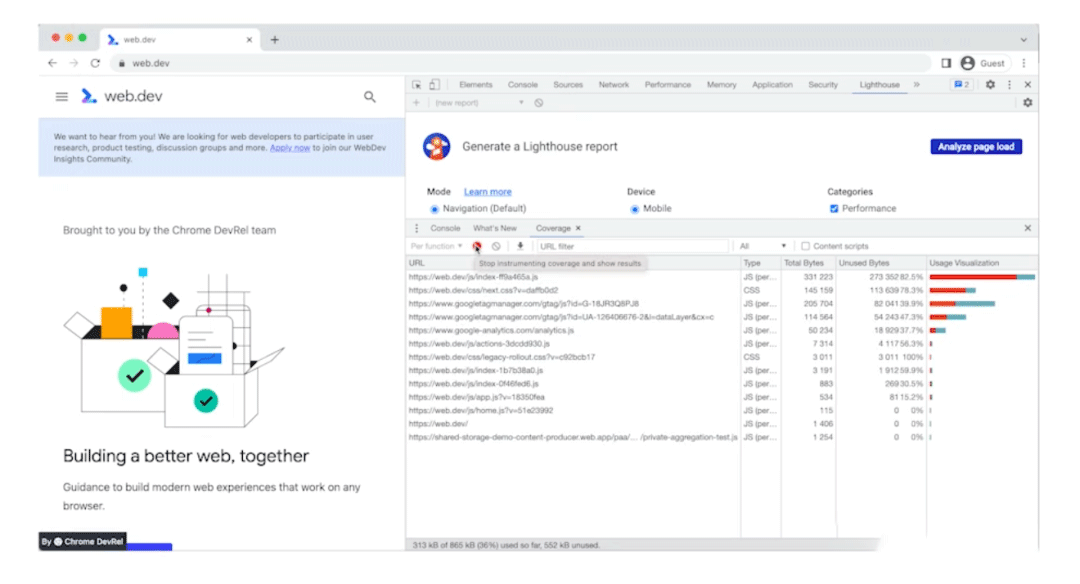Click the tab search chevron in tab strip
The width and height of the screenshot is (1080, 584).
pos(1024,40)
